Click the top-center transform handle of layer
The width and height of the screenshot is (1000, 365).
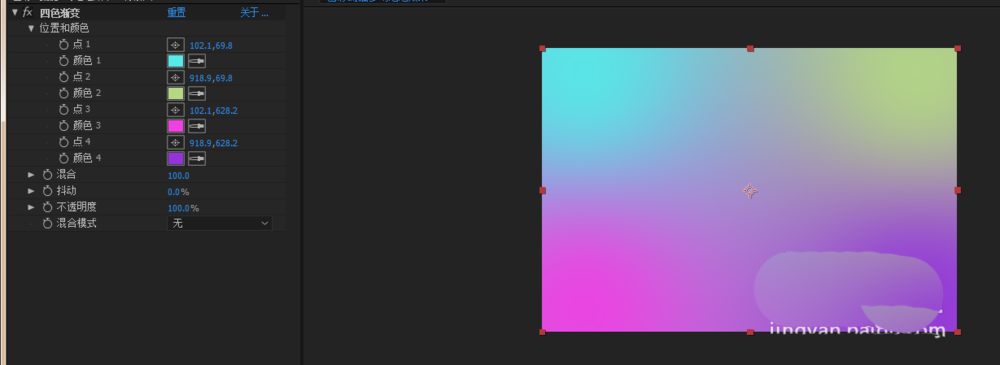[750, 48]
